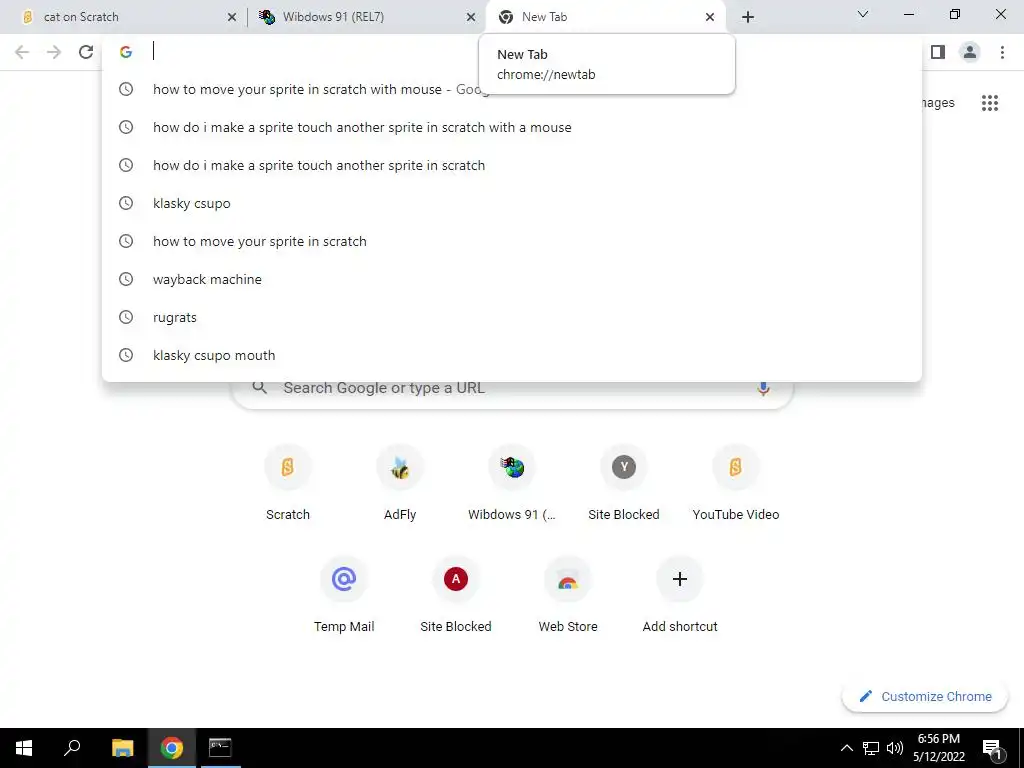Open the notification center icon
Viewport: 1024px width, 768px height.
tap(992, 748)
